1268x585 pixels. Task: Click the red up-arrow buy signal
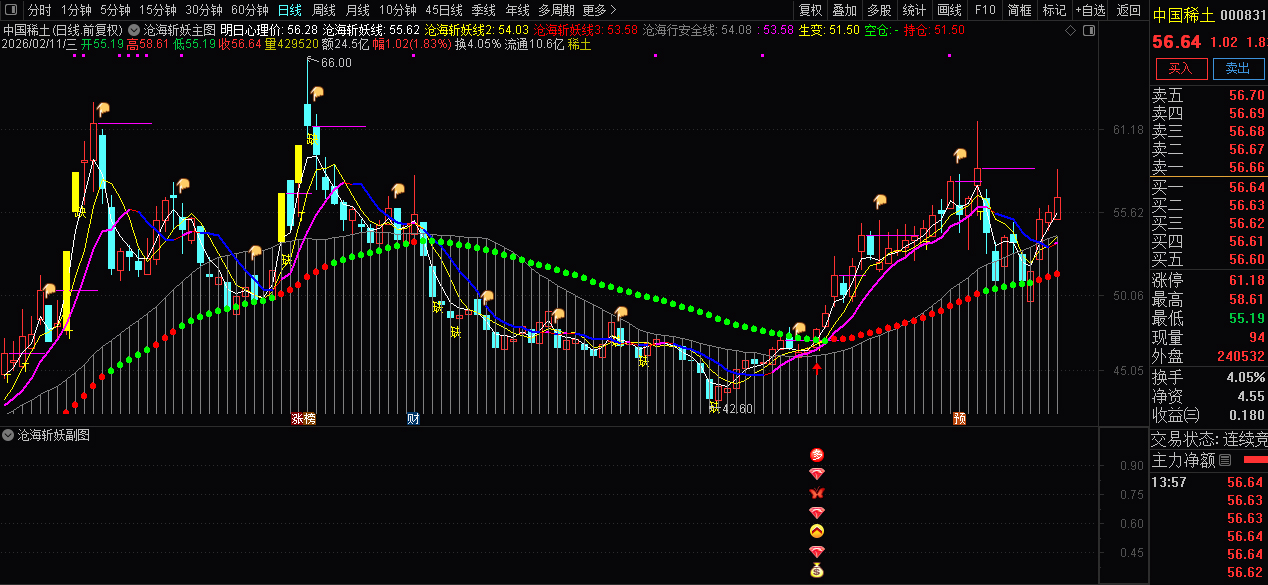coord(818,368)
